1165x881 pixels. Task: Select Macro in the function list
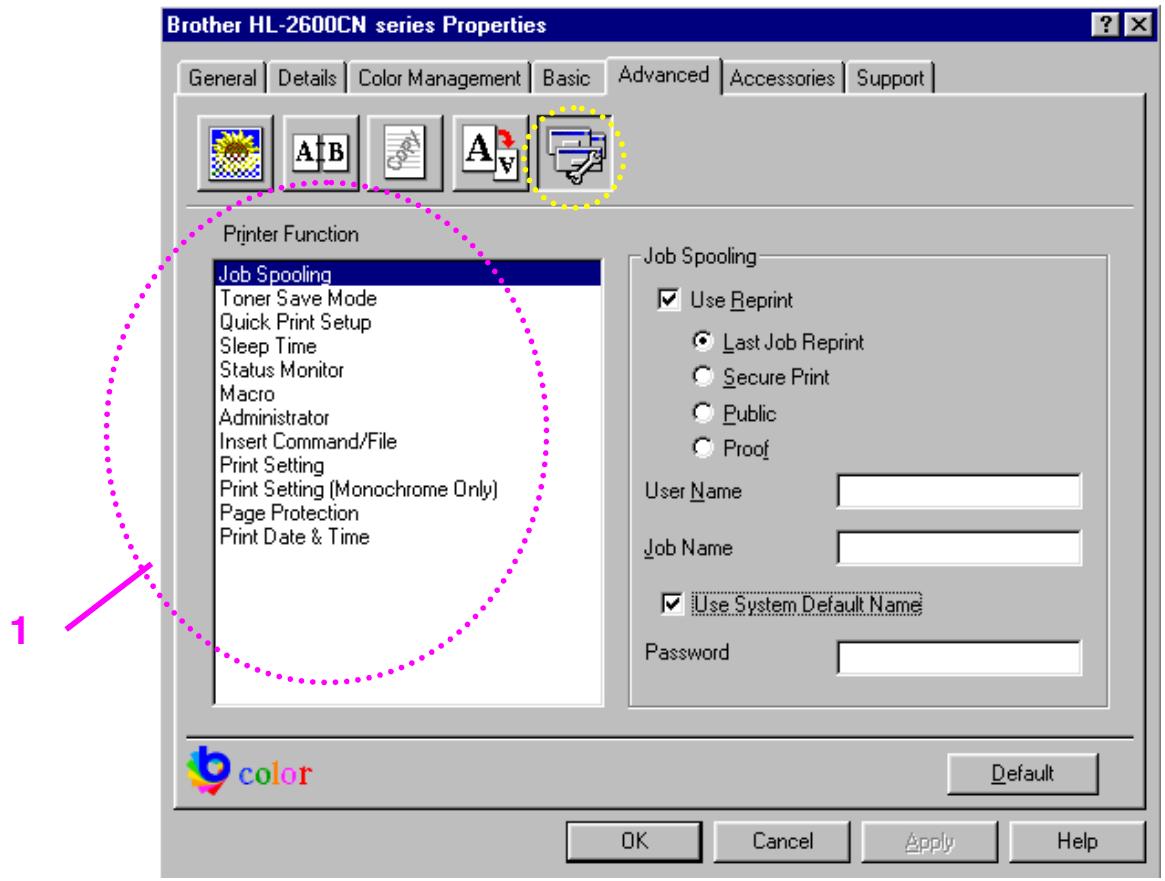[407, 393]
